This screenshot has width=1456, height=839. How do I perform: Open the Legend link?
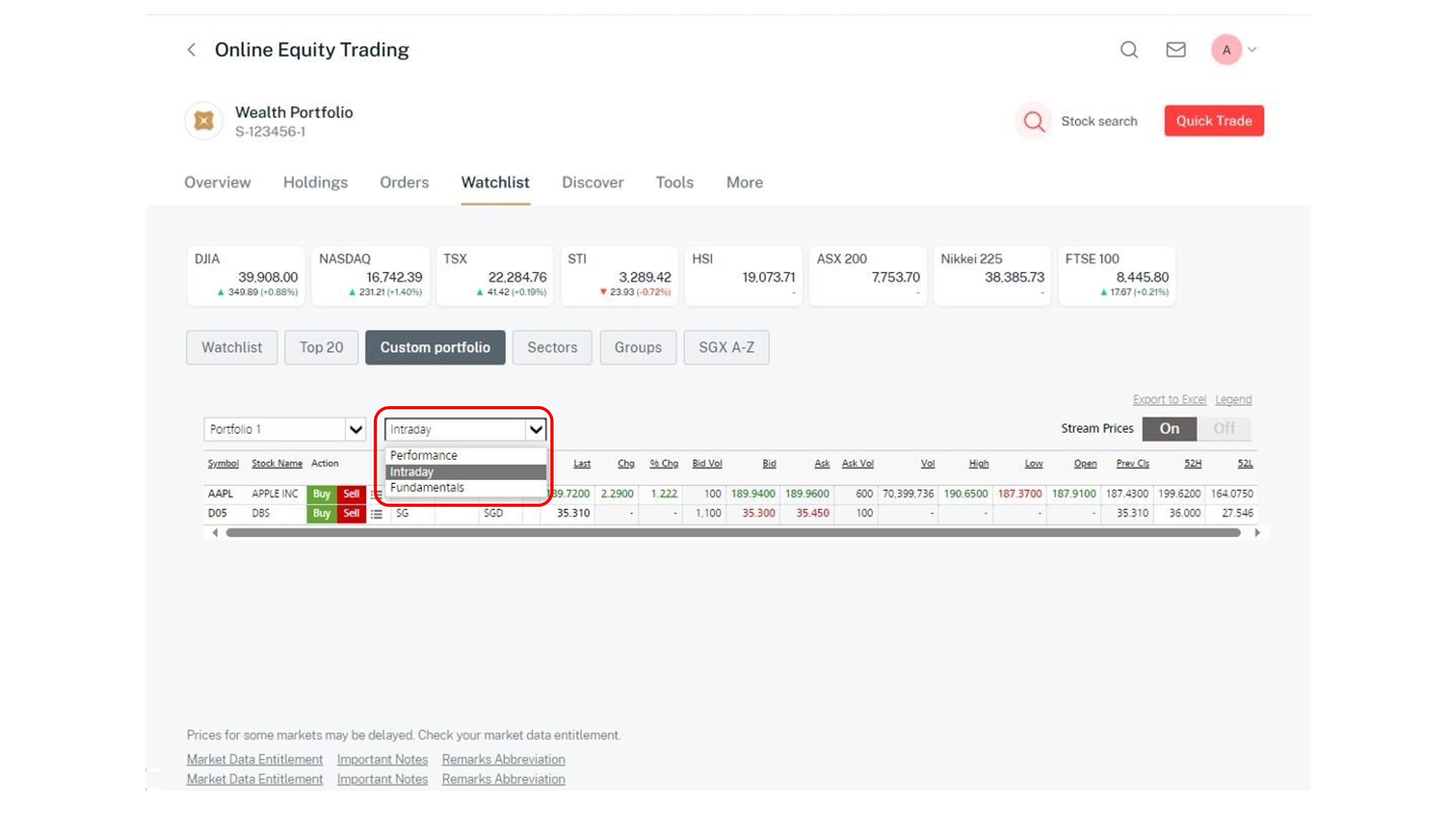pos(1233,399)
